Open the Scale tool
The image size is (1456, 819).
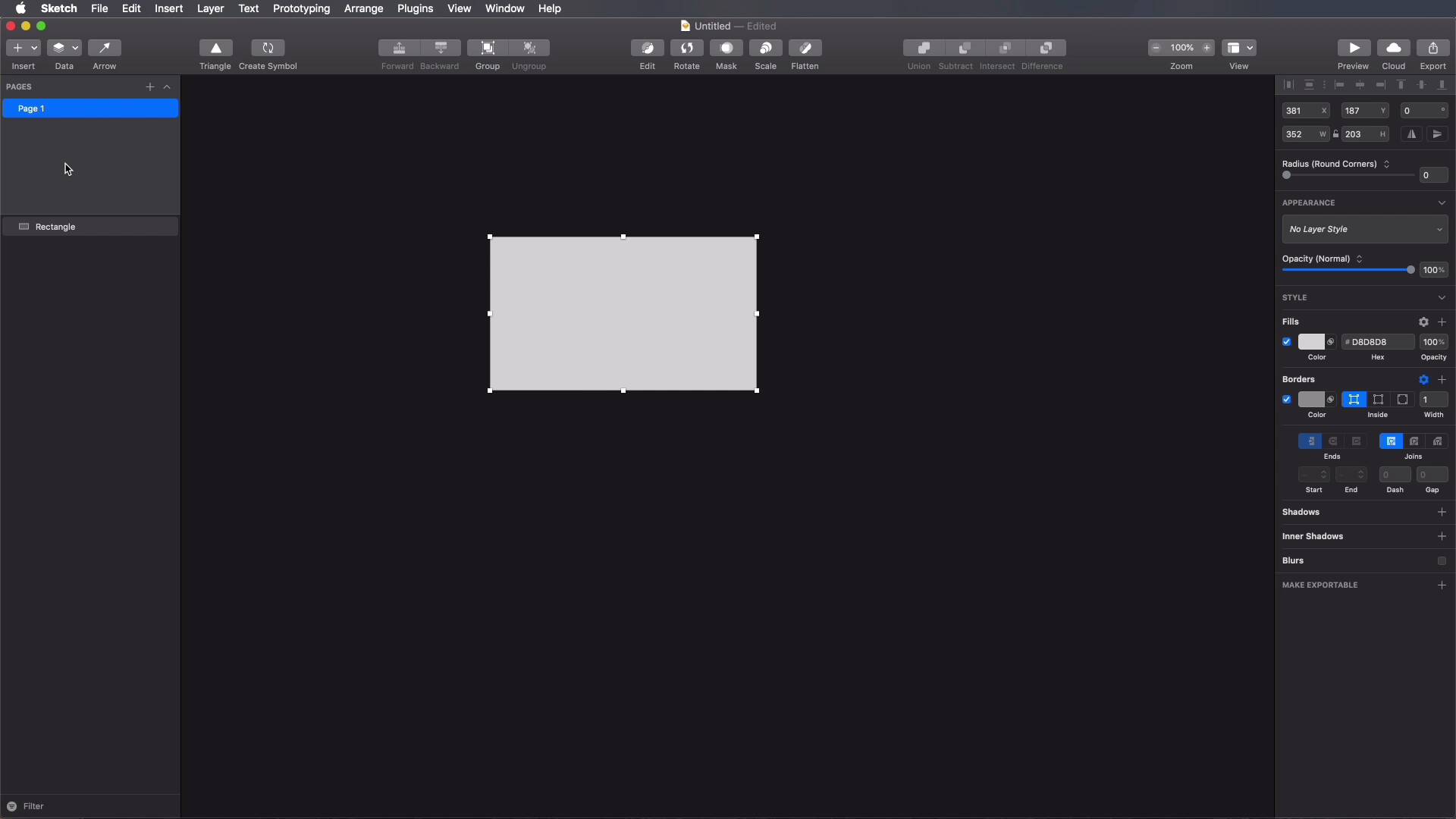click(766, 48)
